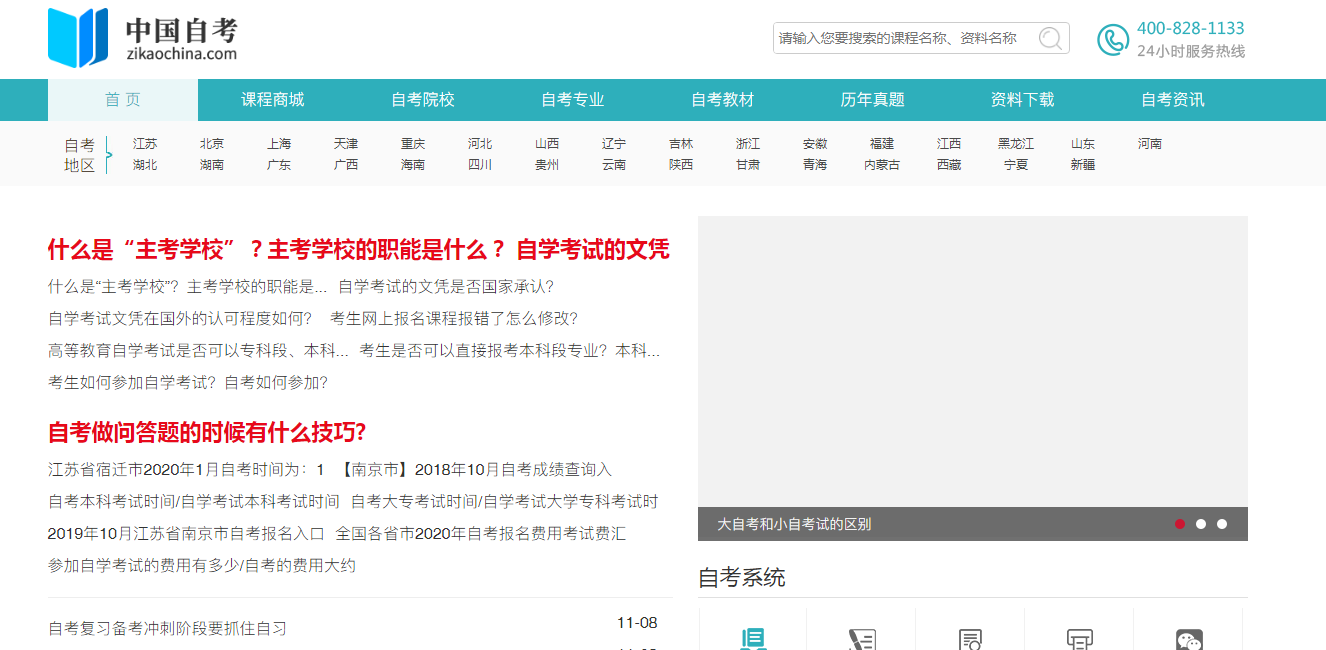Select 河南 region

pyautogui.click(x=1150, y=144)
